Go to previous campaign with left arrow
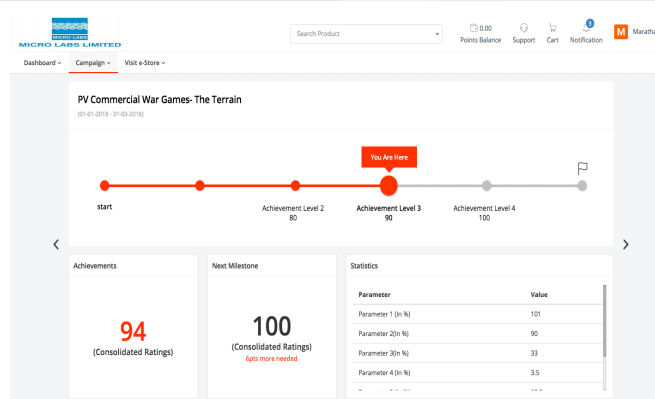The height and width of the screenshot is (399, 655). pyautogui.click(x=56, y=244)
